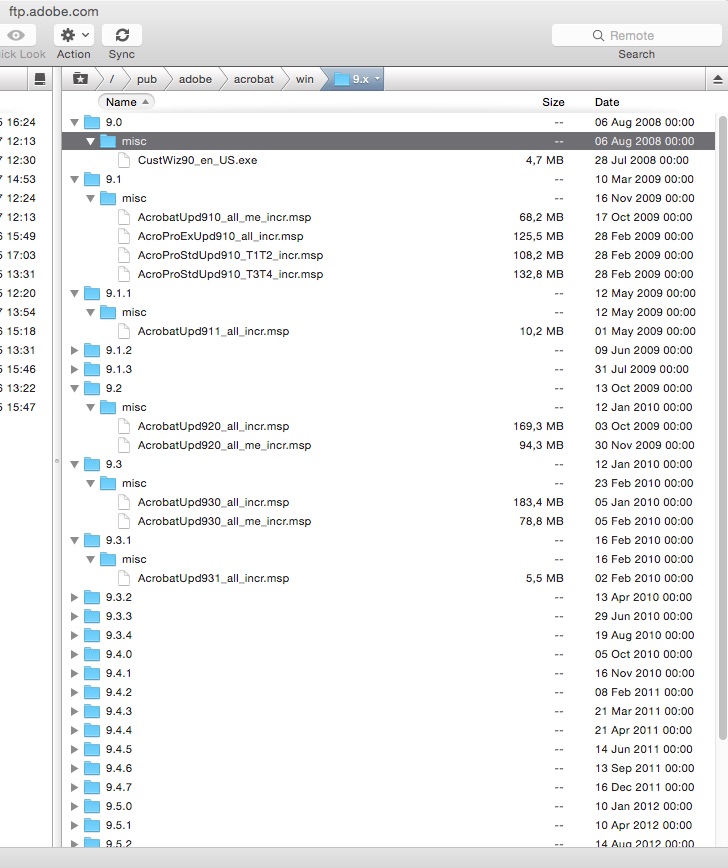The height and width of the screenshot is (868, 728).
Task: Click the file icon of AcrobatUpd920_all_incr.msp
Action: pyautogui.click(x=124, y=426)
